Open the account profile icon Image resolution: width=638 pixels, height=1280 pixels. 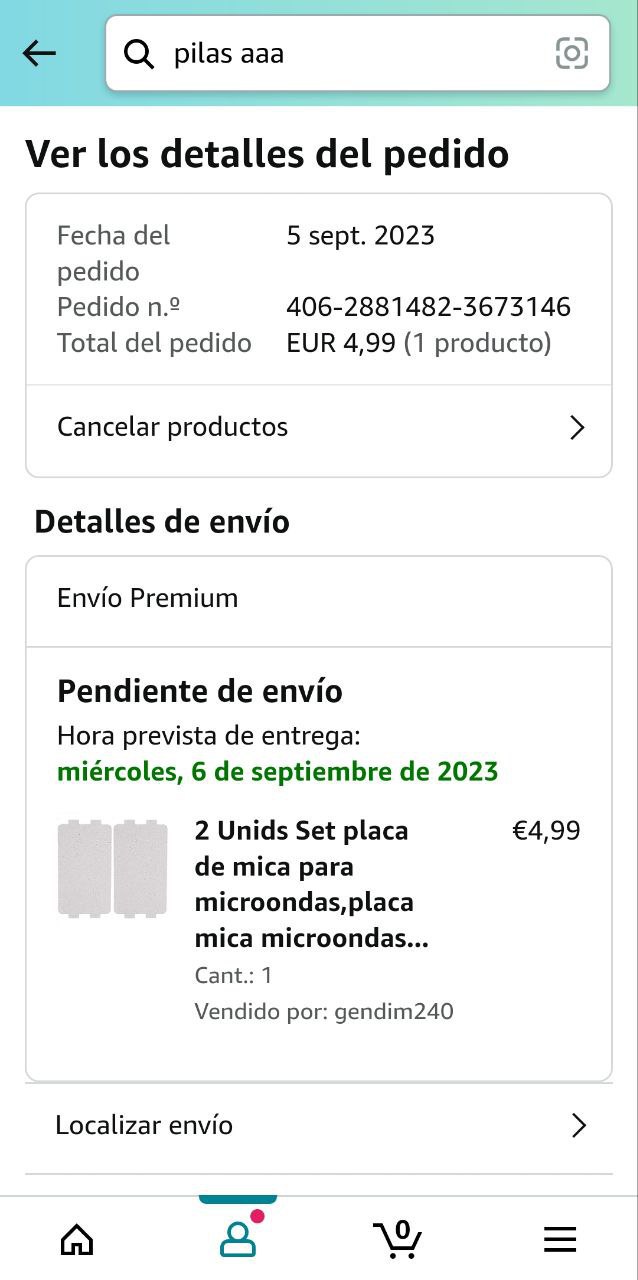coord(238,1240)
